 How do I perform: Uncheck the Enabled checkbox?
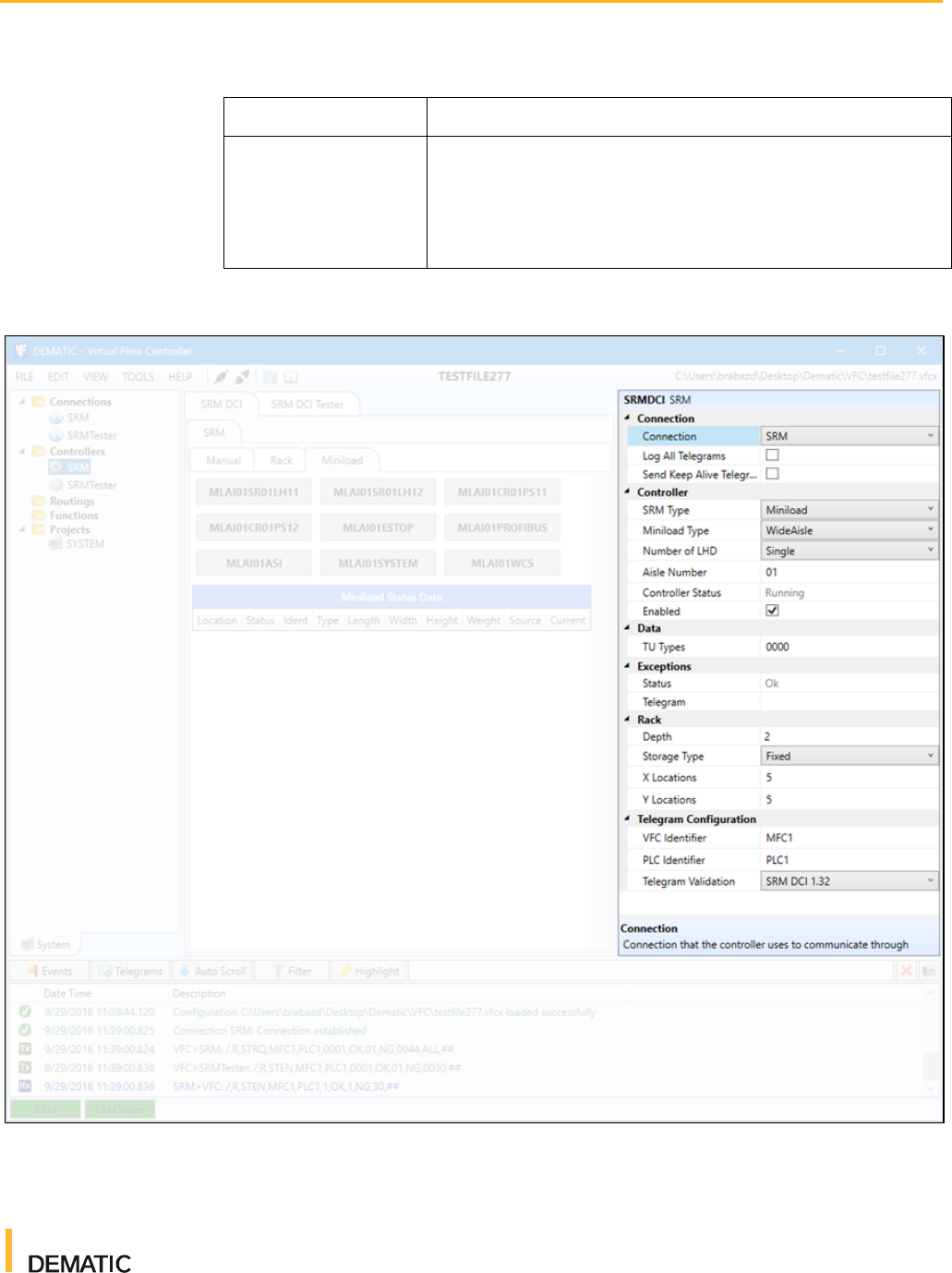click(772, 611)
